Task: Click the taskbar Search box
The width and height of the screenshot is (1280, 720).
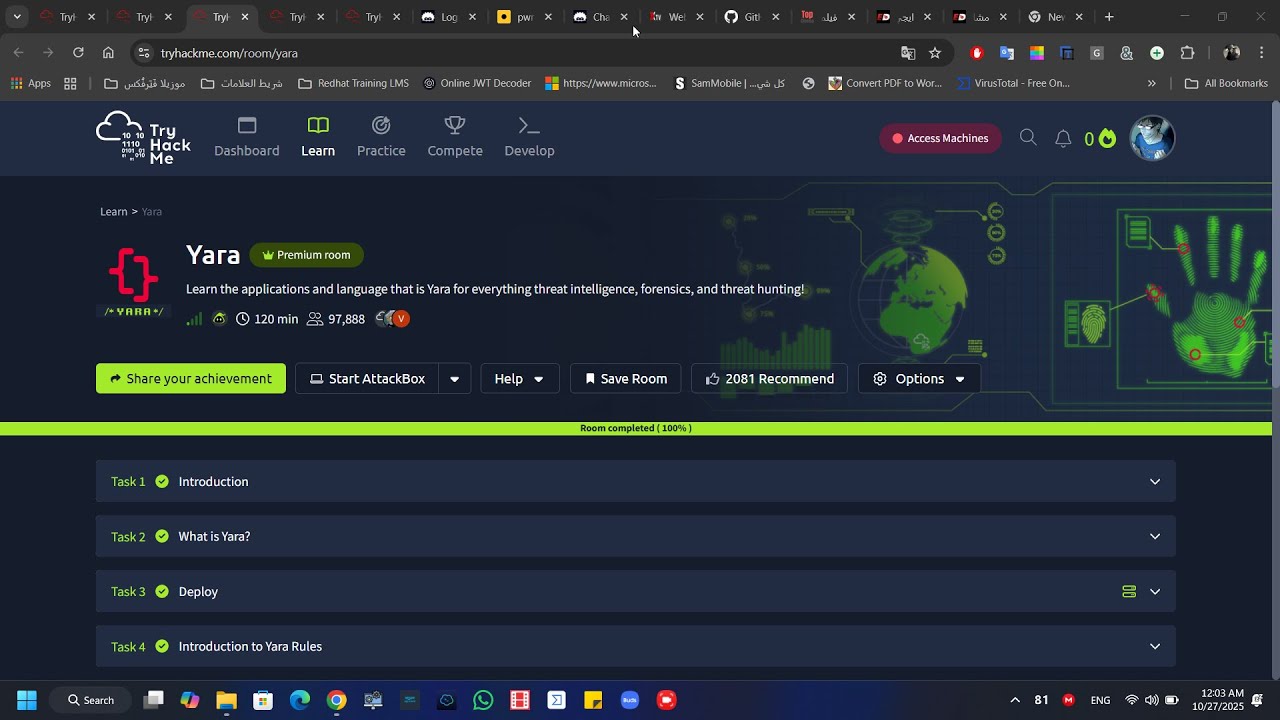Action: 91,700
